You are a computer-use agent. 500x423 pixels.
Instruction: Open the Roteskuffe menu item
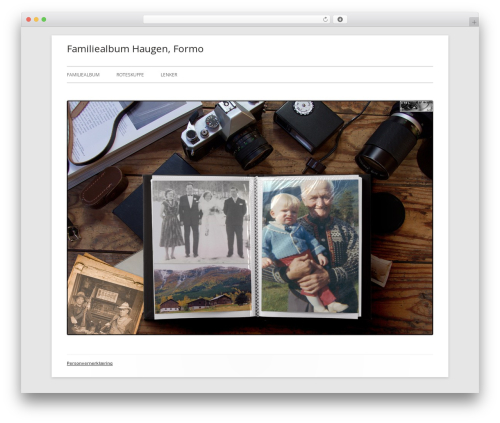tap(130, 75)
